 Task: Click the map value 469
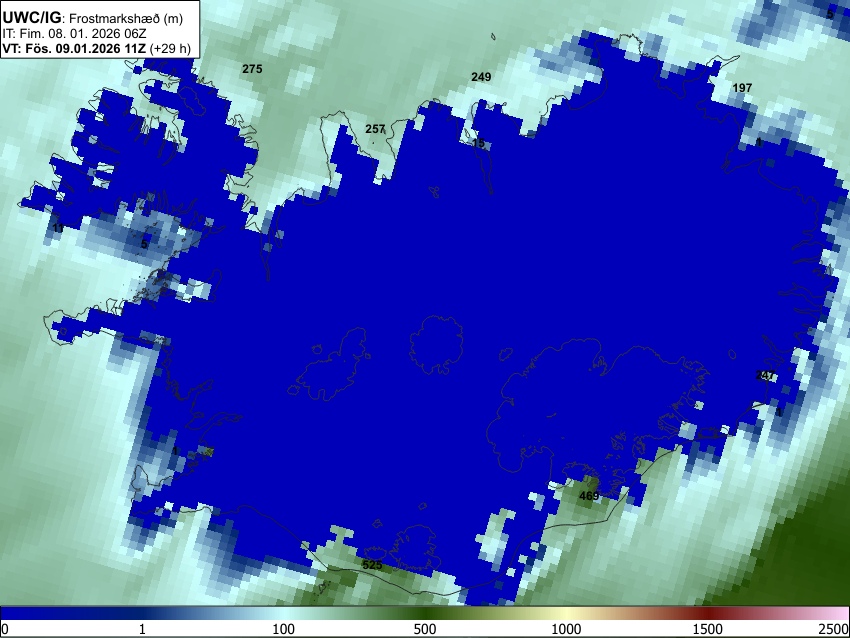click(589, 496)
